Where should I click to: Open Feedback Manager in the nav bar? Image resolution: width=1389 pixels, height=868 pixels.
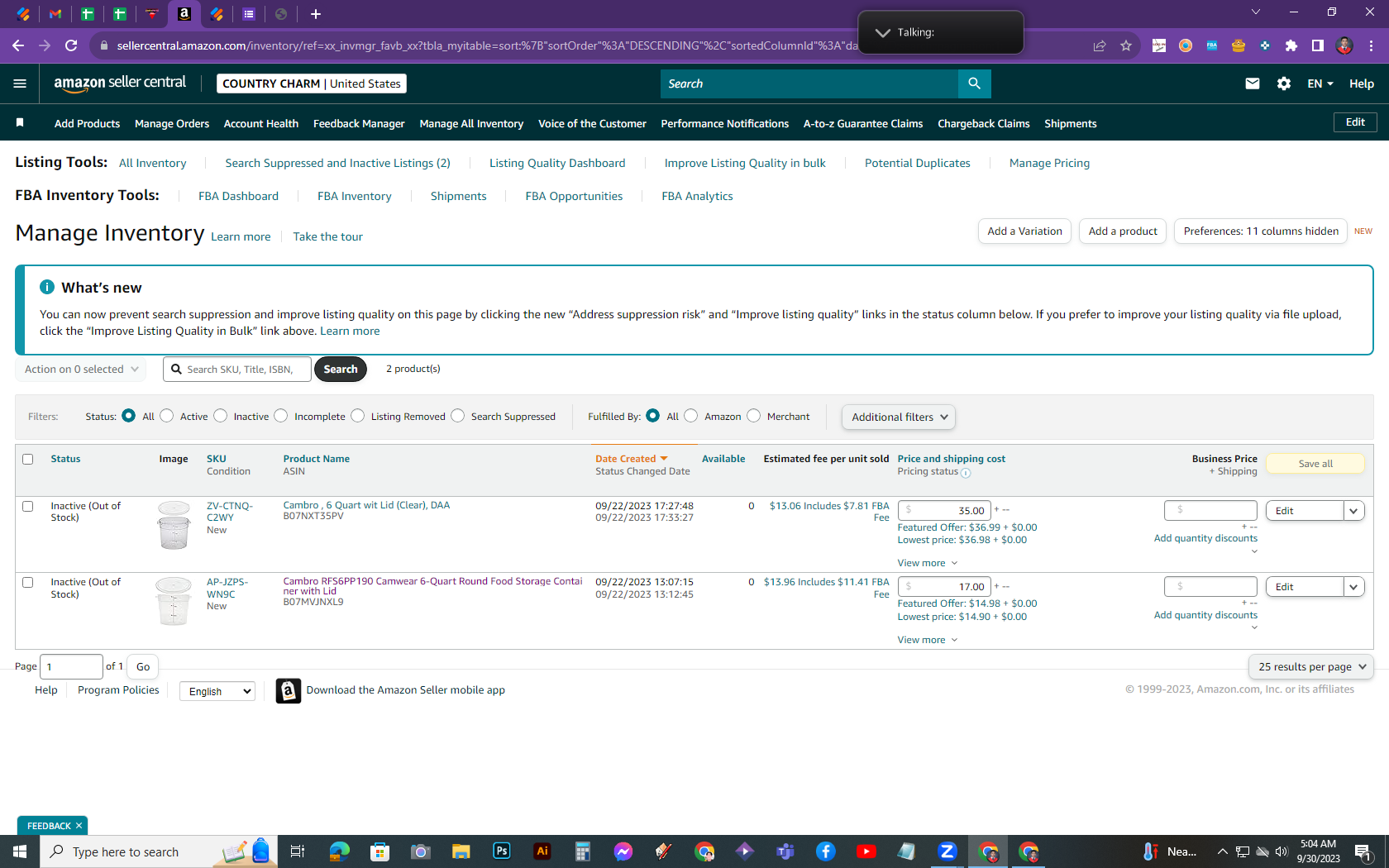[359, 123]
